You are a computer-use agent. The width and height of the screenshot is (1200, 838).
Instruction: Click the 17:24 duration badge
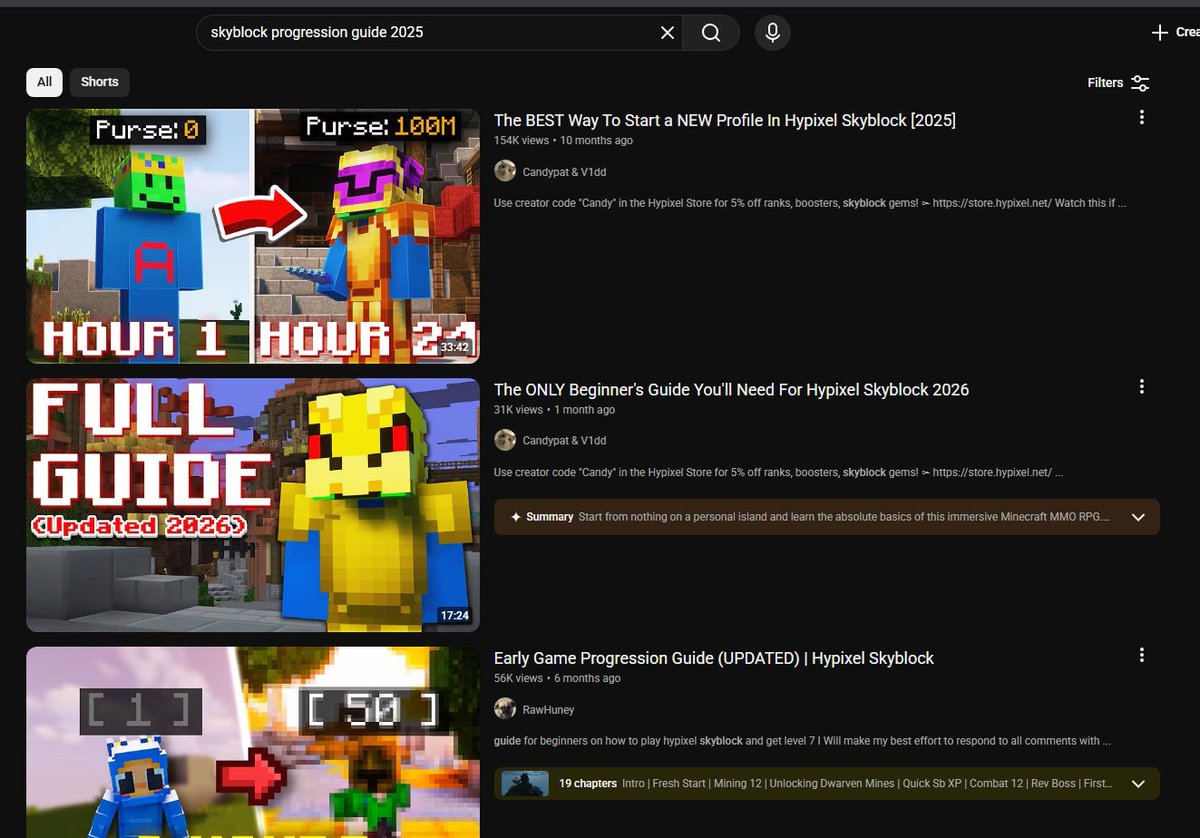(454, 616)
